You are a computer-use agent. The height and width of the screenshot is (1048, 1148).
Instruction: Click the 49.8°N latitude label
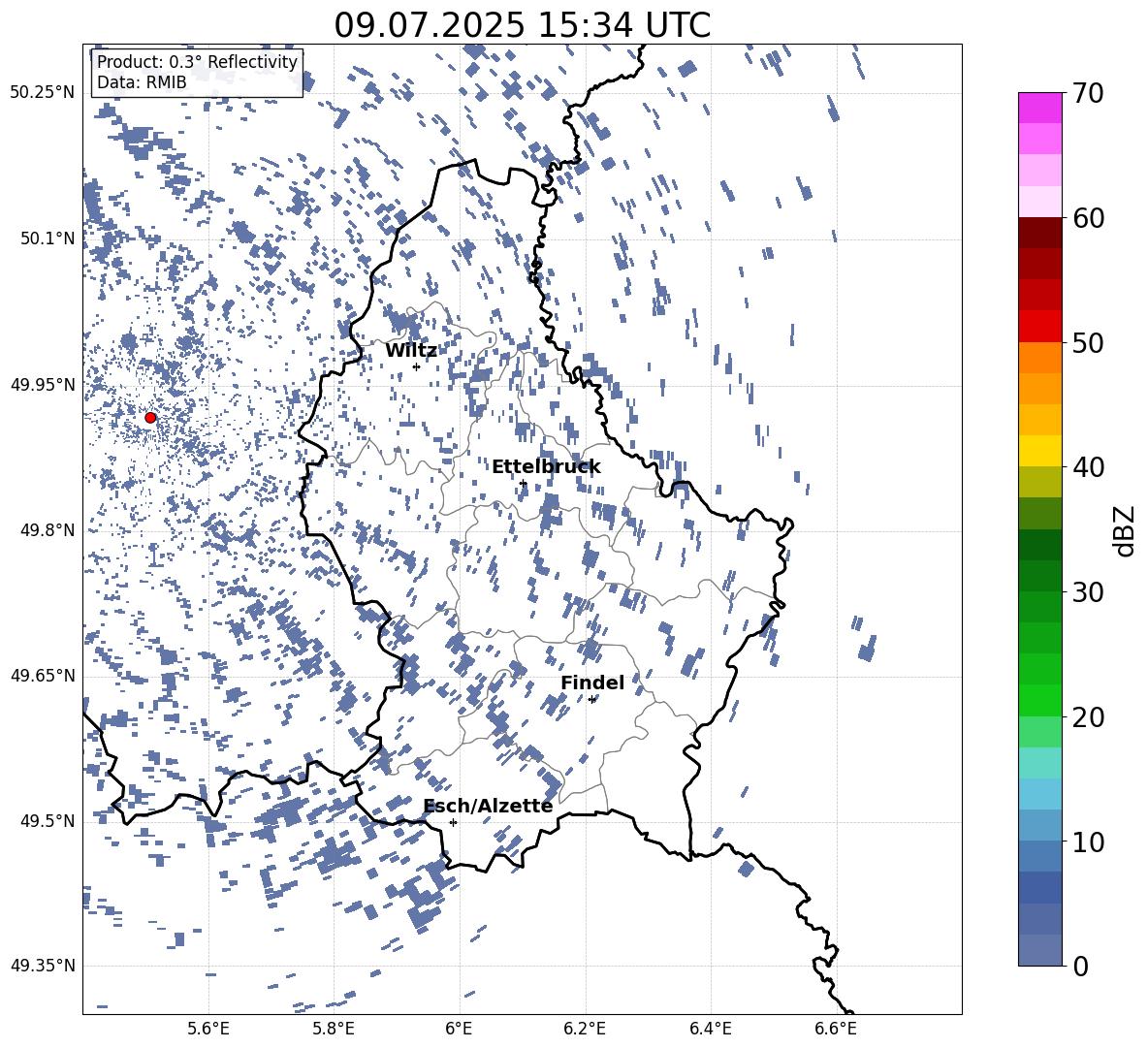tap(47, 530)
